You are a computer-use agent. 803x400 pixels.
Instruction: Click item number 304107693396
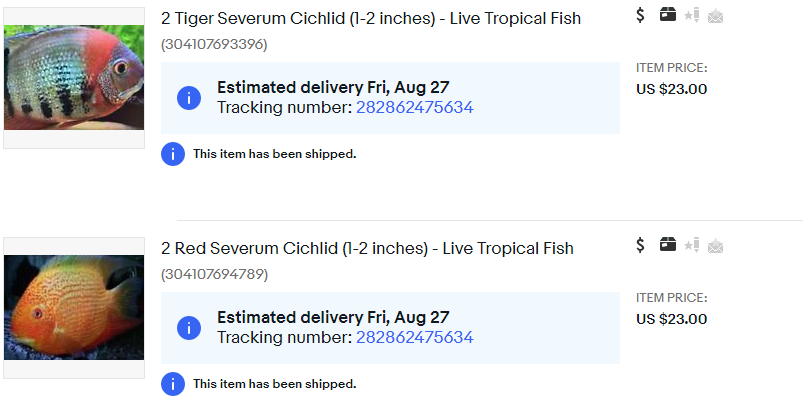pyautogui.click(x=214, y=45)
